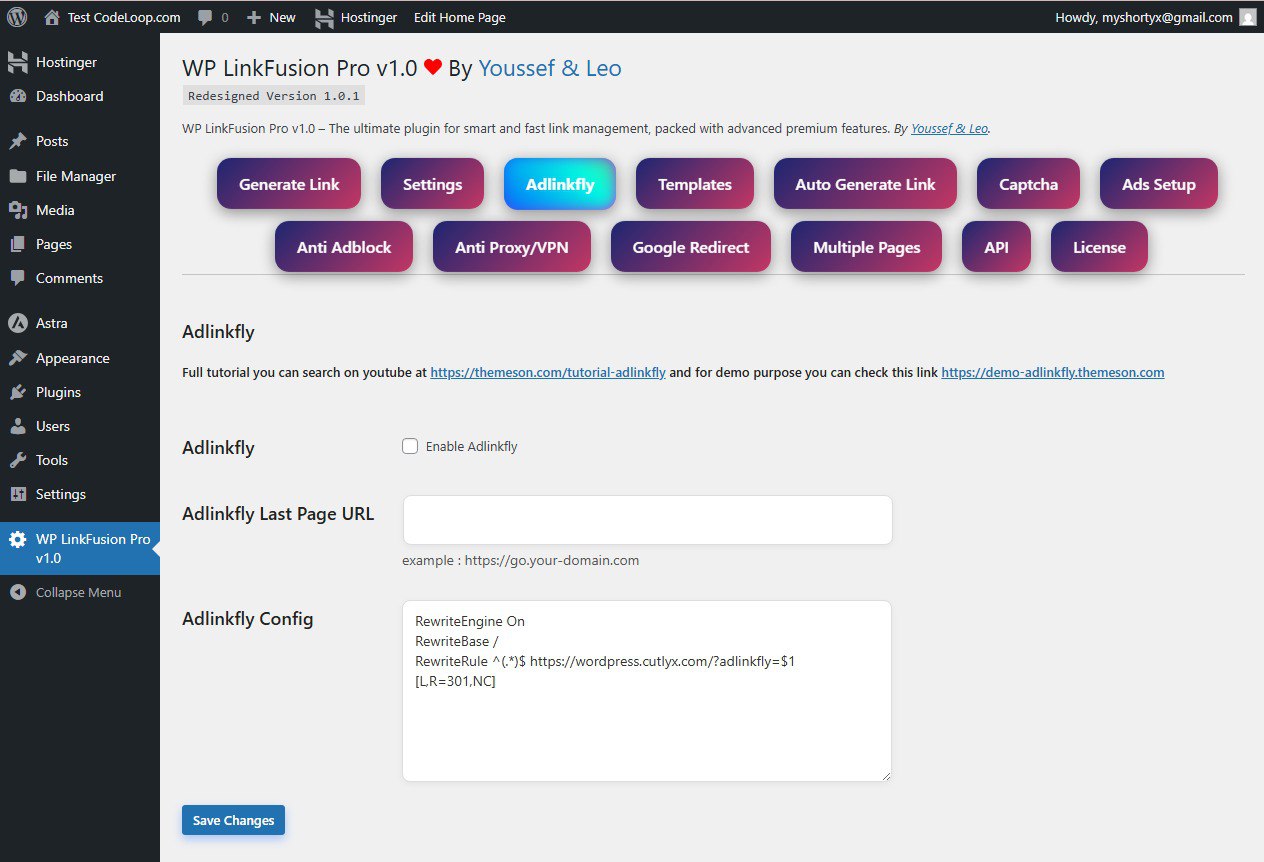Viewport: 1264px width, 862px height.
Task: Enable the Adlinkfly checkbox
Action: pyautogui.click(x=410, y=446)
